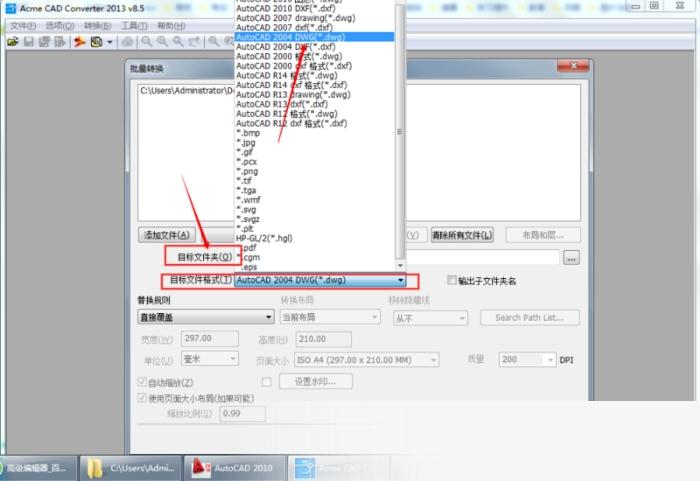Toggle the 使用页面大小布局 checkbox
This screenshot has width=700, height=481.
click(142, 397)
